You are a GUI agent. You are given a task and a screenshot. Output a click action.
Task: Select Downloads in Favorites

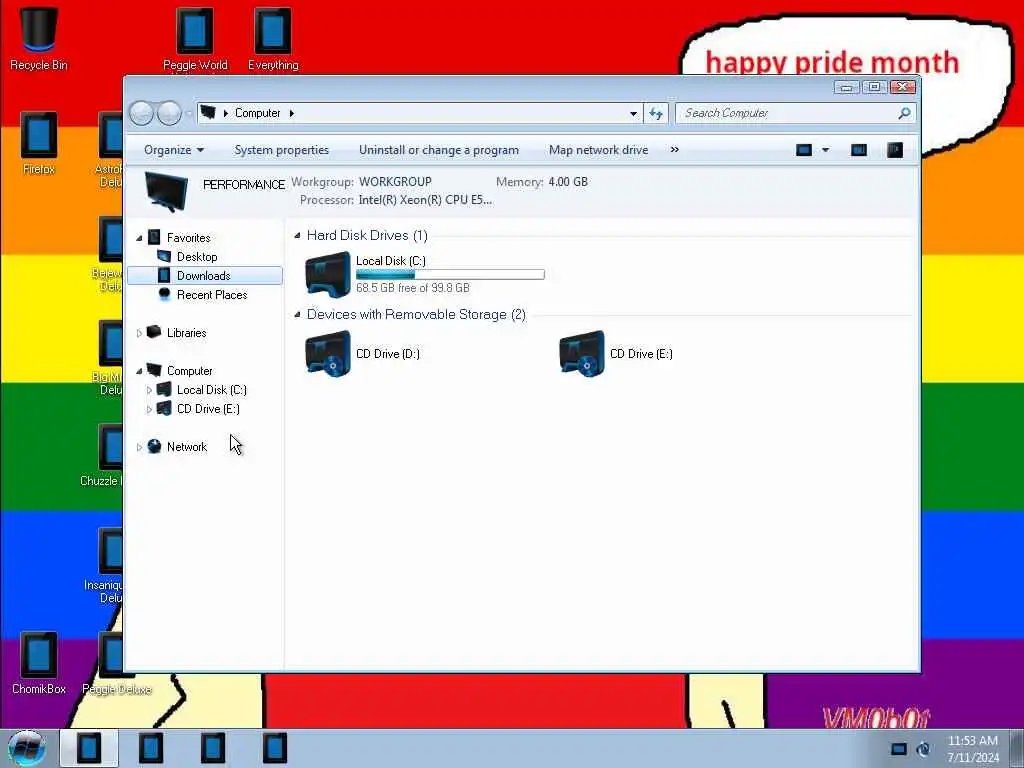(x=204, y=276)
